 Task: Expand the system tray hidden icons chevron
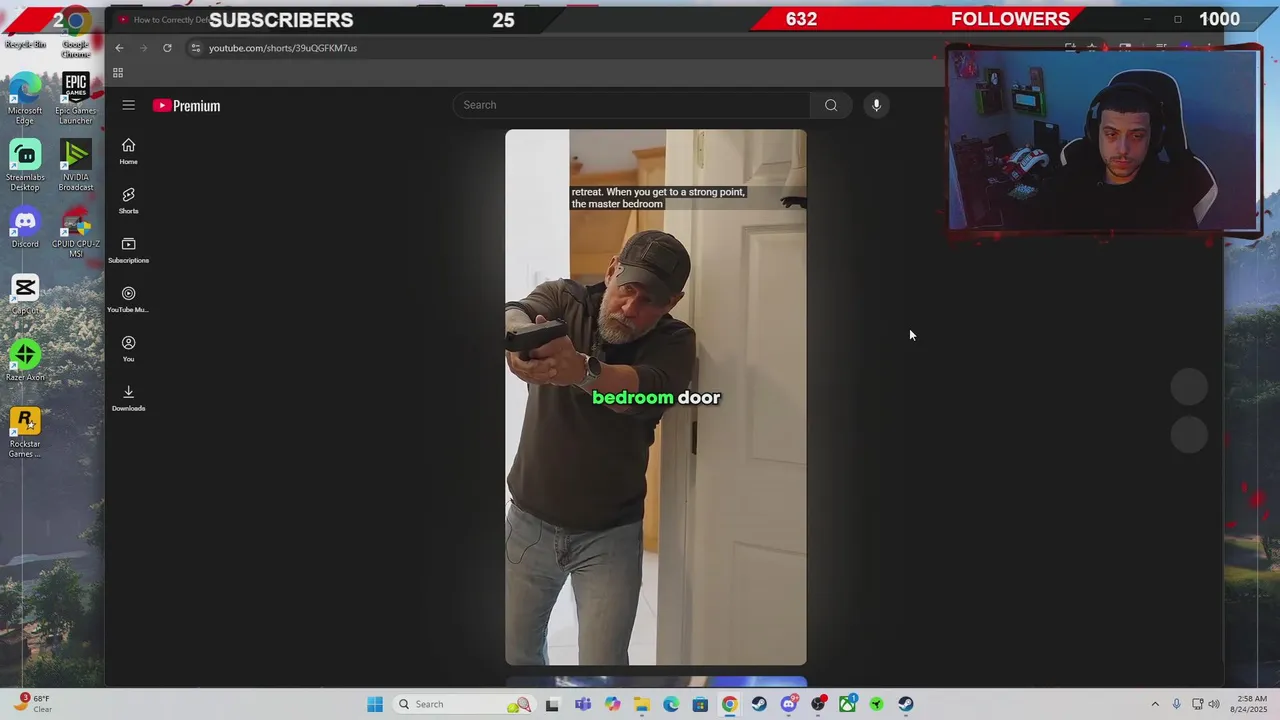coord(1155,704)
